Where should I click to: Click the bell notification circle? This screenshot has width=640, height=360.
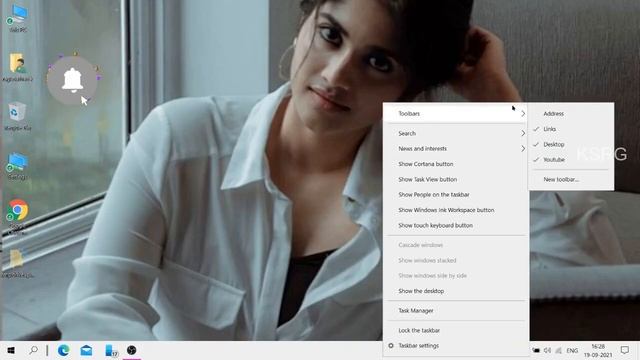point(72,80)
